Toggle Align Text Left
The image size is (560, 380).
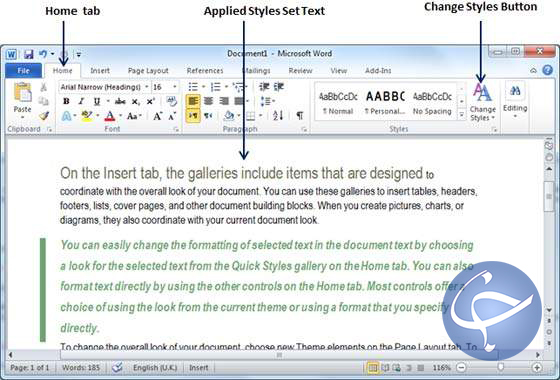coord(193,101)
